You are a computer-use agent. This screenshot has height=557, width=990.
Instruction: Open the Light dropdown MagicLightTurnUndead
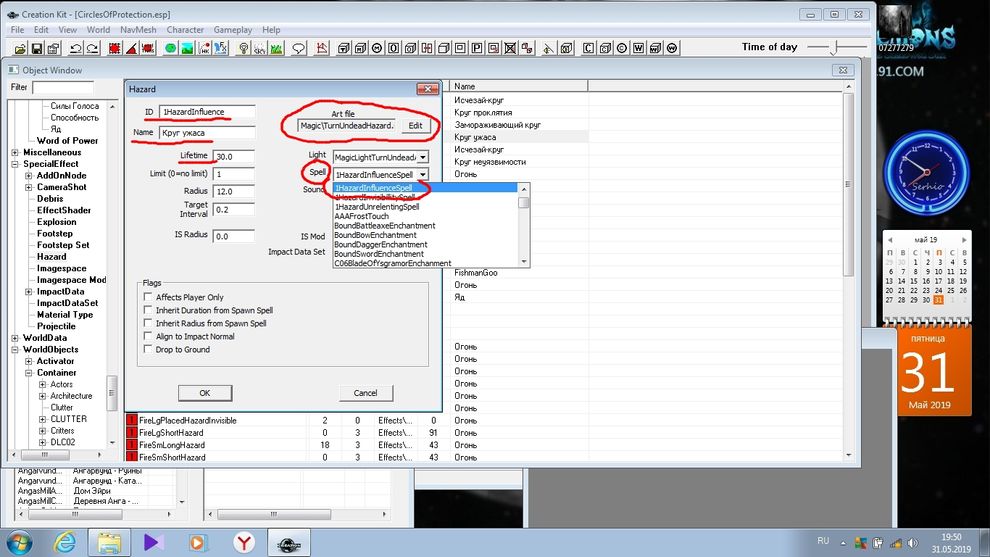click(x=423, y=157)
